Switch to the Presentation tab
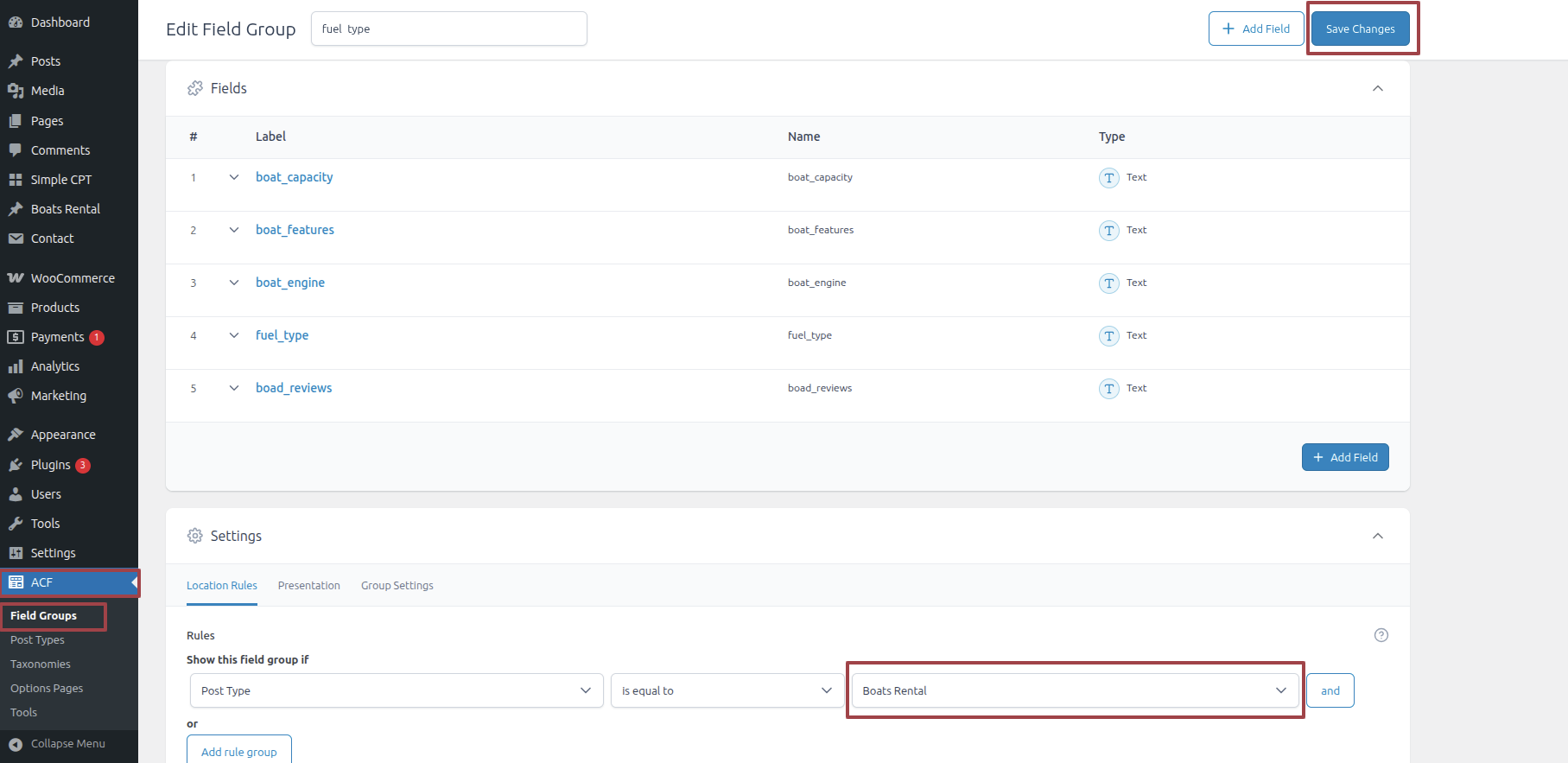 (x=308, y=586)
